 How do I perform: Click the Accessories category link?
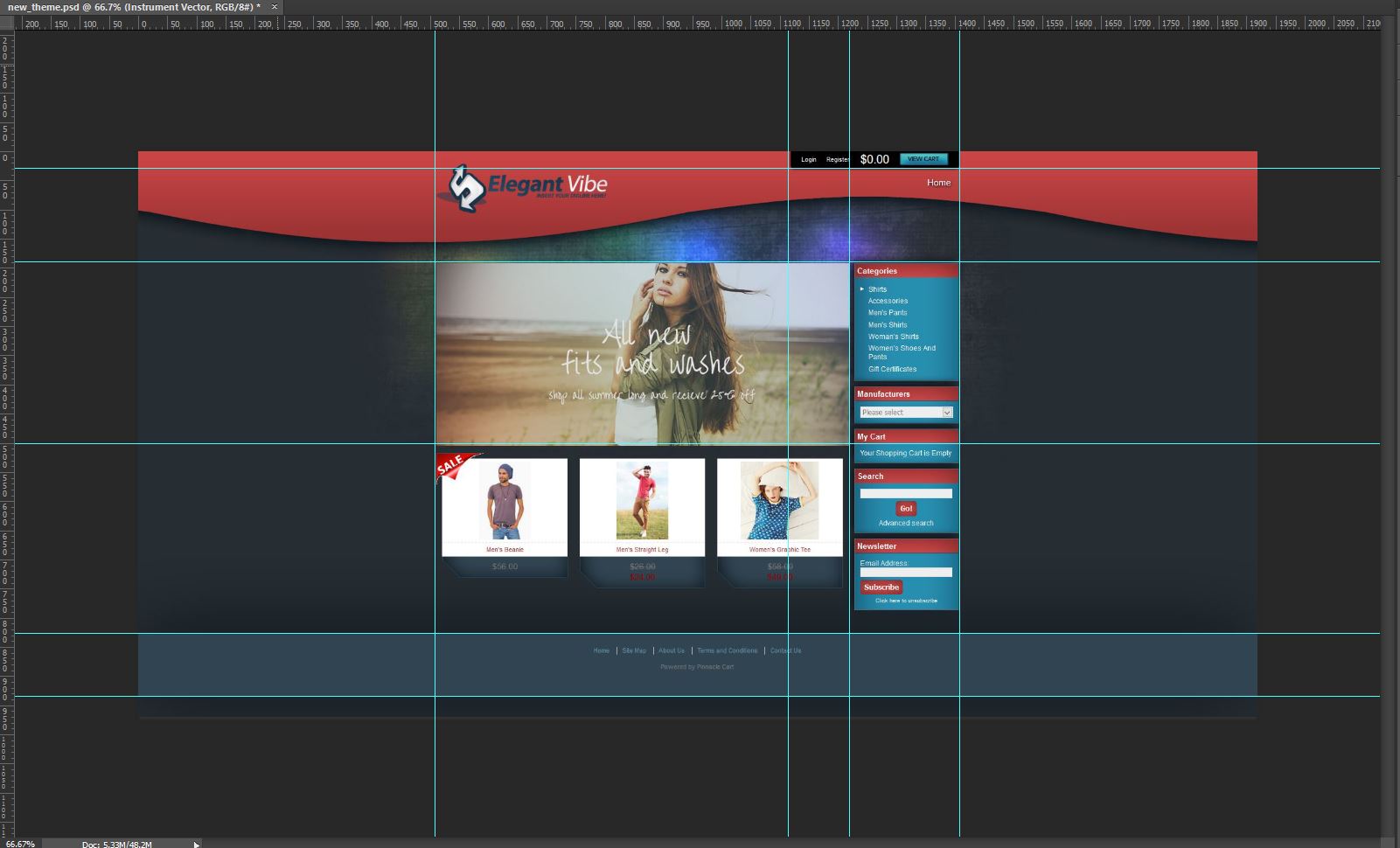point(888,301)
